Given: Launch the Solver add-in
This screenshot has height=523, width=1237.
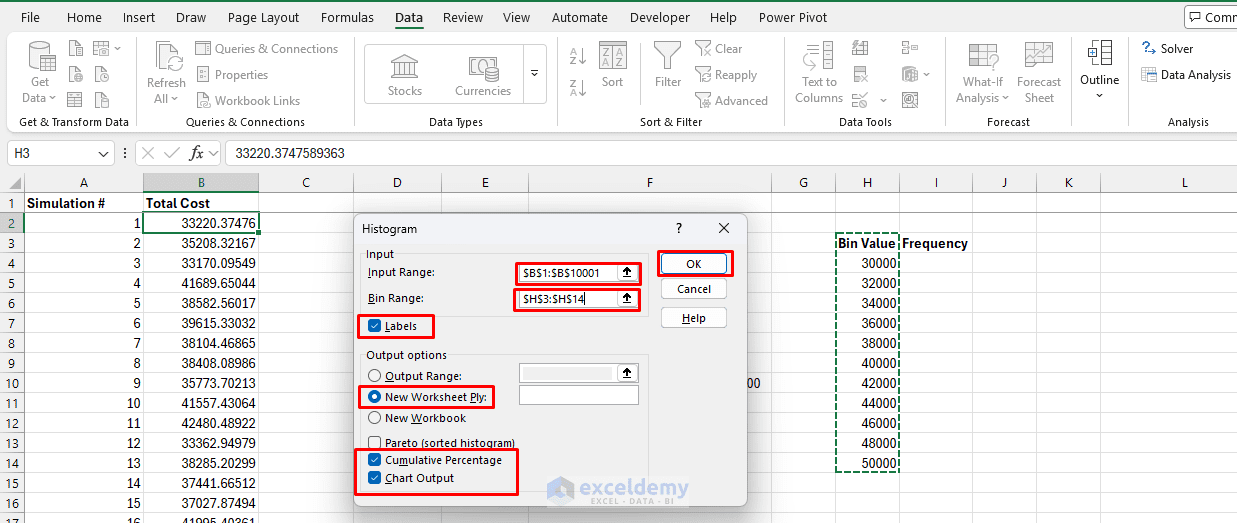Looking at the screenshot, I should click(1168, 48).
